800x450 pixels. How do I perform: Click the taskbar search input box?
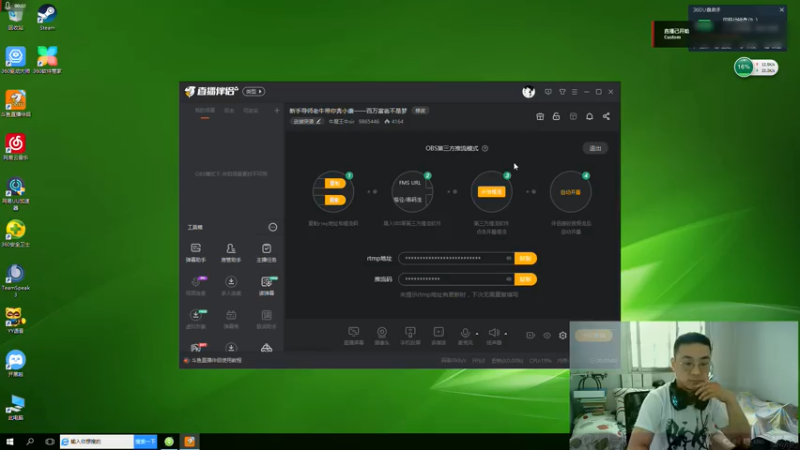[x=97, y=441]
